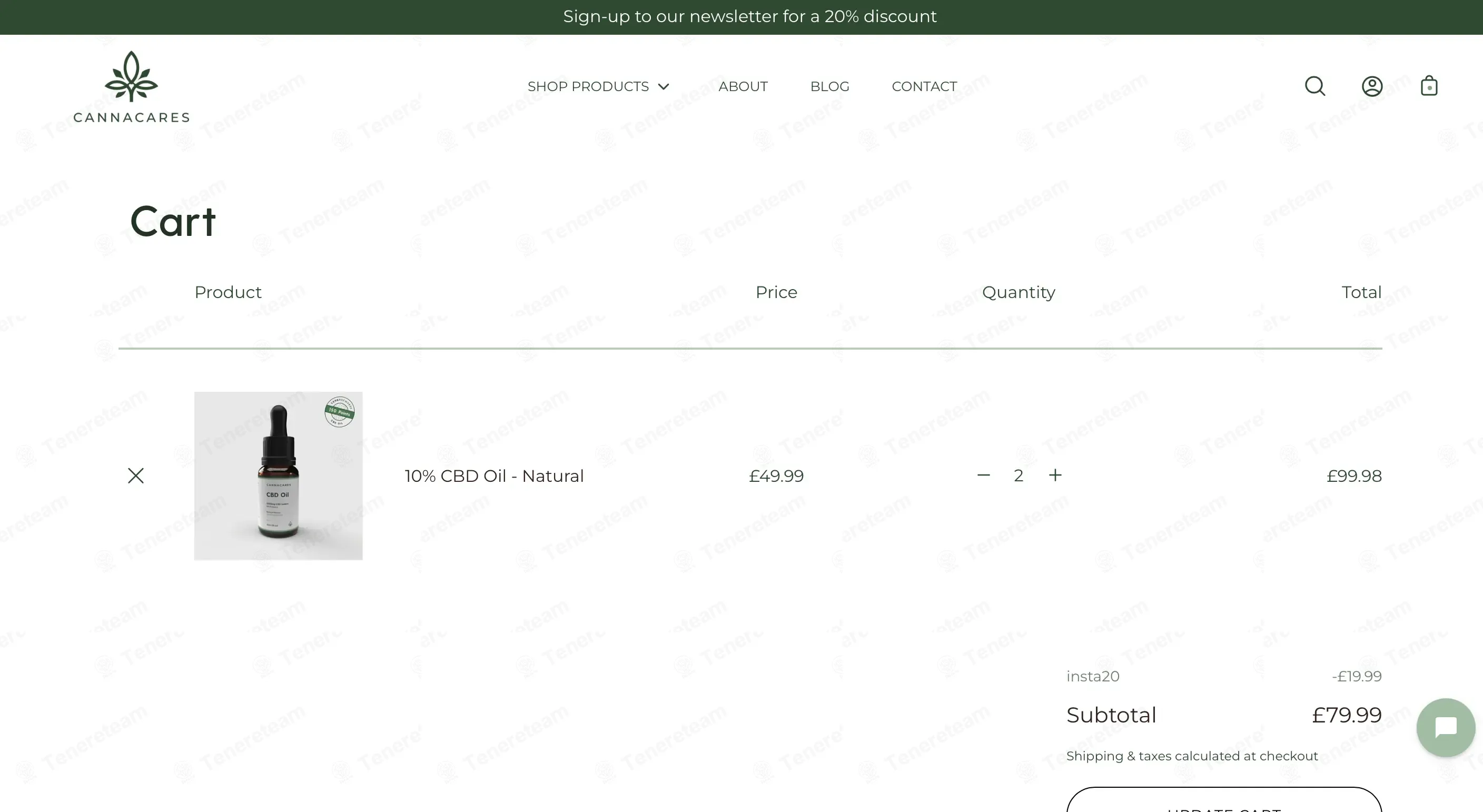Select the quantity value field
The height and width of the screenshot is (812, 1483).
point(1019,476)
